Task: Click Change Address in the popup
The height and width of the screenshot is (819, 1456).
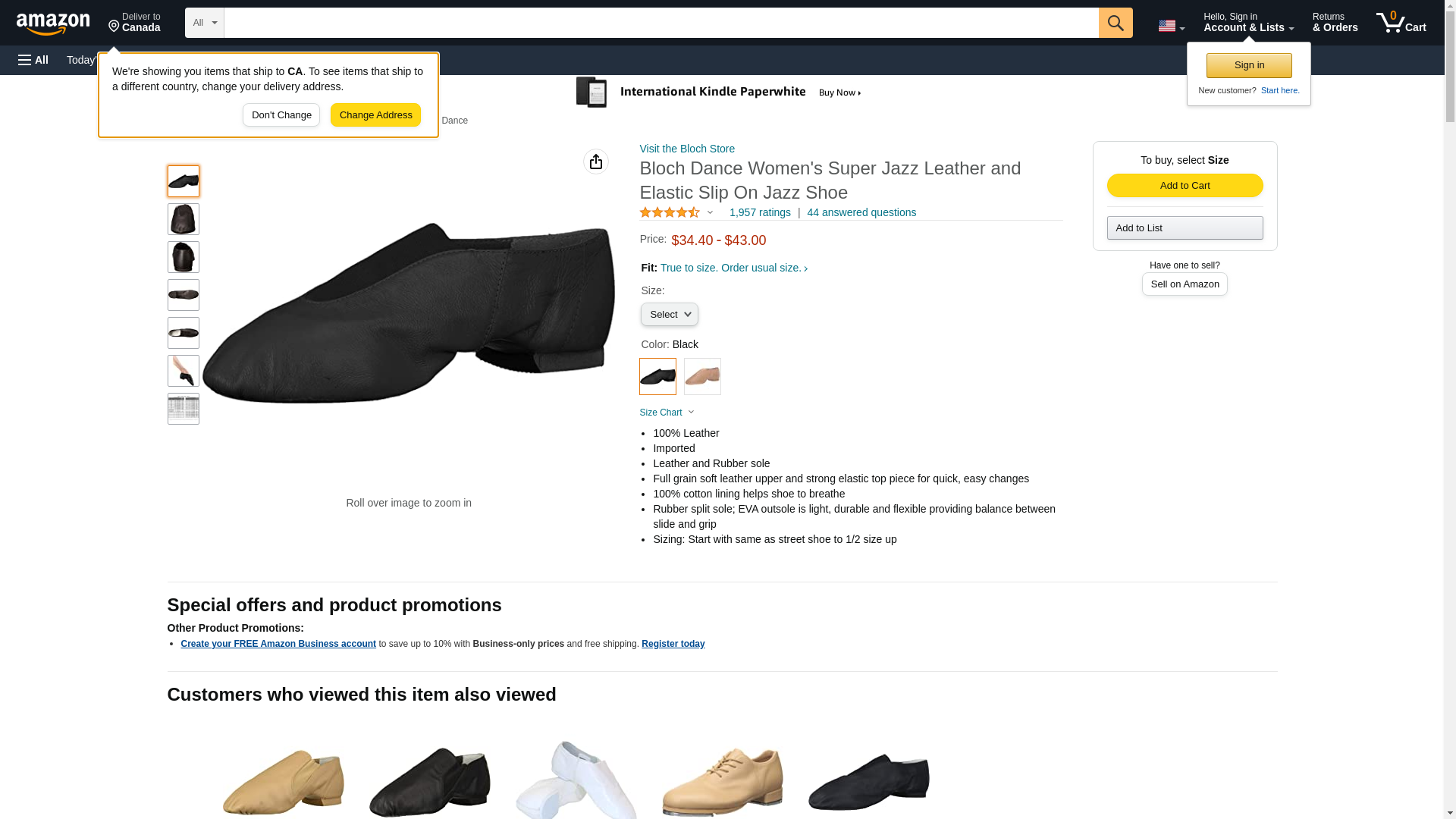Action: pos(375,115)
